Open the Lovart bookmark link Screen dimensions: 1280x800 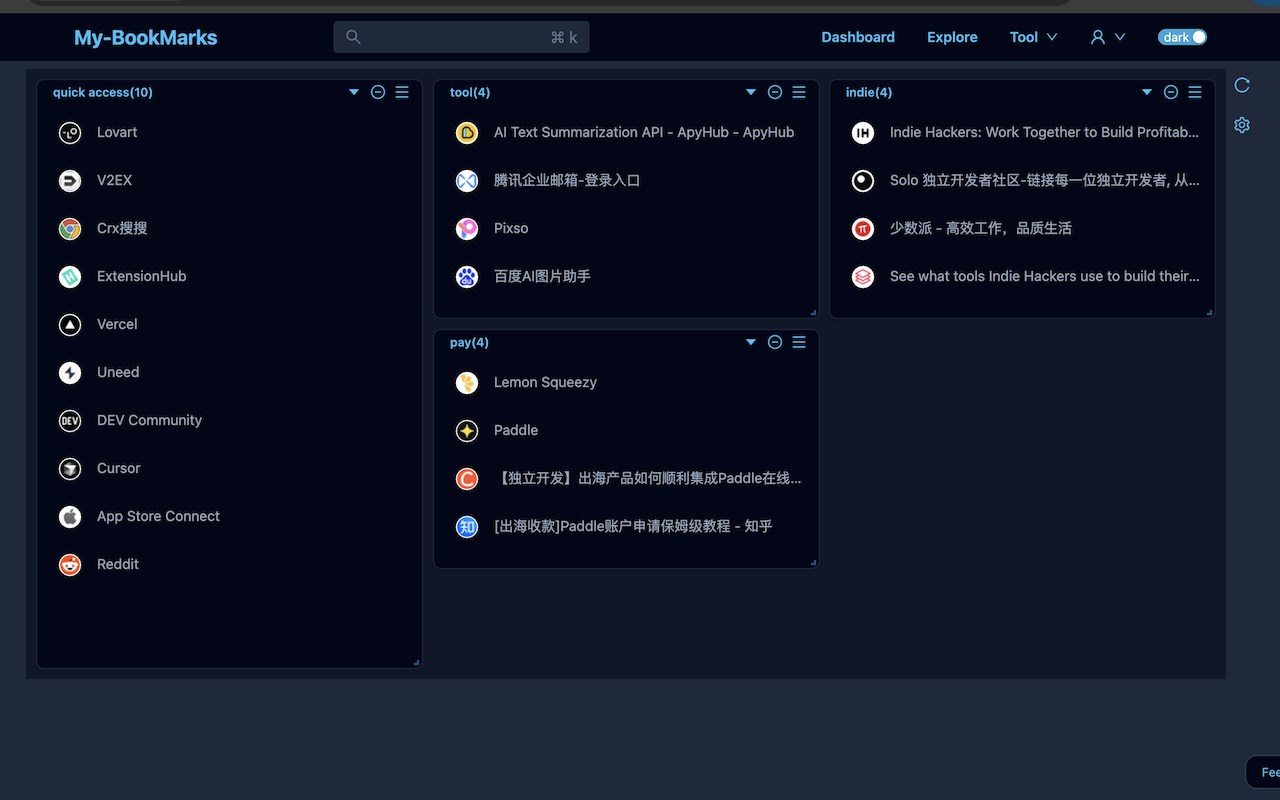coord(117,132)
